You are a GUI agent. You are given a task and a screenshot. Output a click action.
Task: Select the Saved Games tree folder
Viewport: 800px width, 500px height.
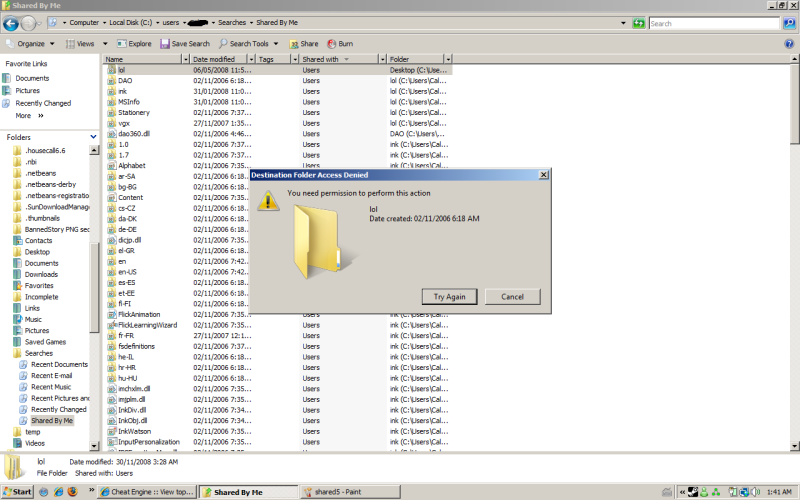click(45, 342)
